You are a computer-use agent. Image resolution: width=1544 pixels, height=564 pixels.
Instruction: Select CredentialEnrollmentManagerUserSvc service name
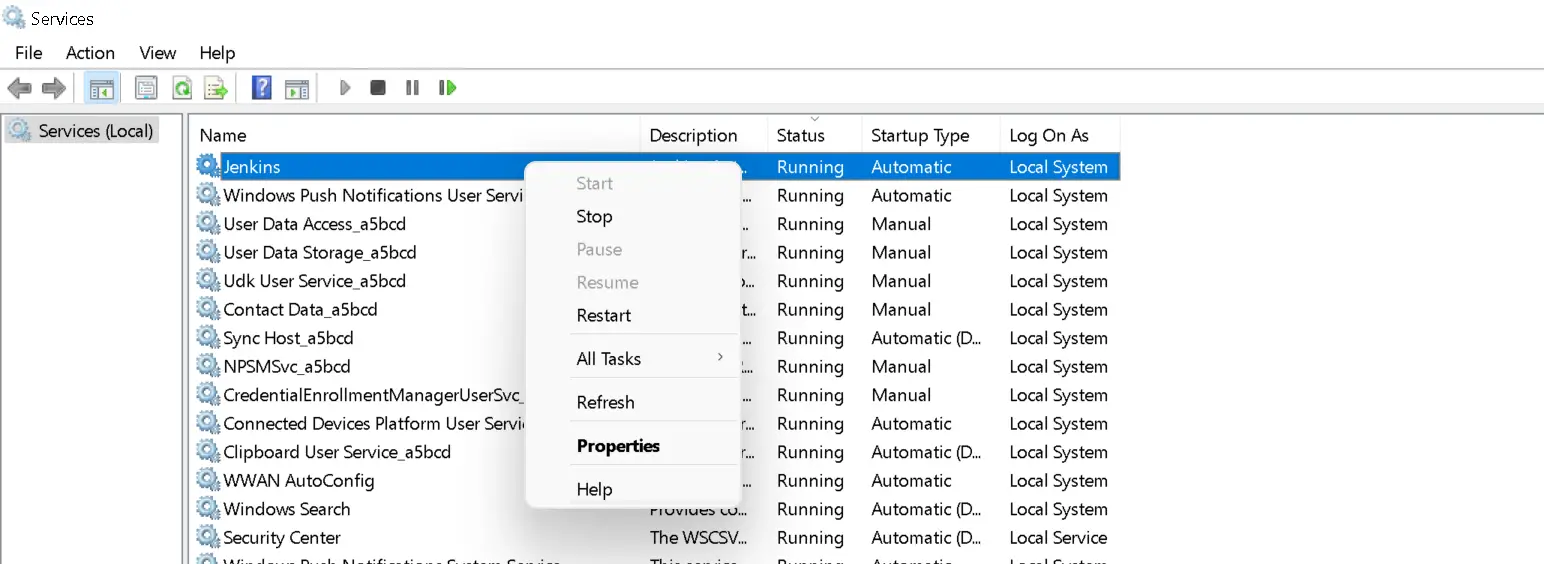pos(374,394)
